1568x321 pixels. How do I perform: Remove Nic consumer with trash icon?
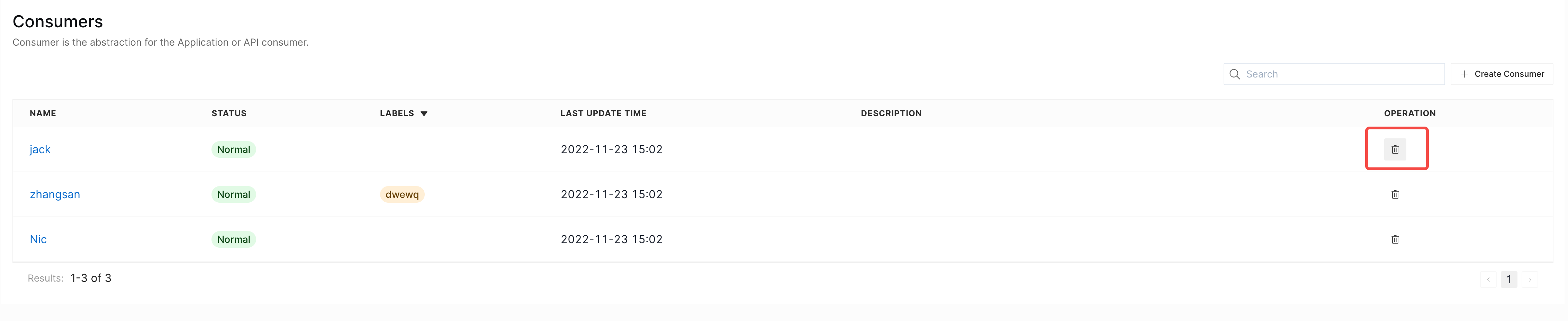pyautogui.click(x=1395, y=239)
